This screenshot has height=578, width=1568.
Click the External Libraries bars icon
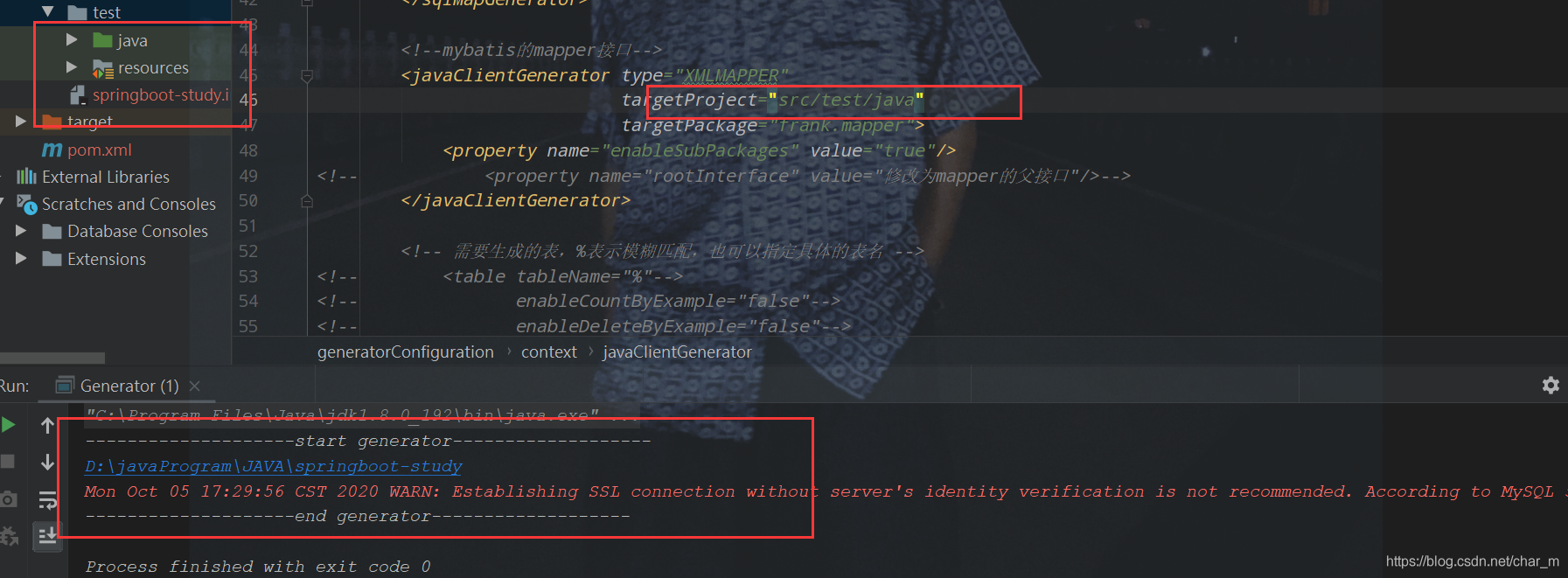pos(26,177)
